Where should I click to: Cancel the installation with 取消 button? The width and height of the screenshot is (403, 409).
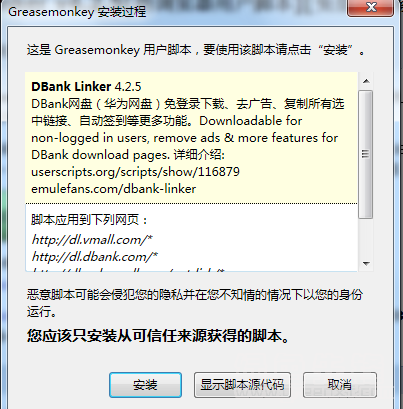pyautogui.click(x=340, y=385)
